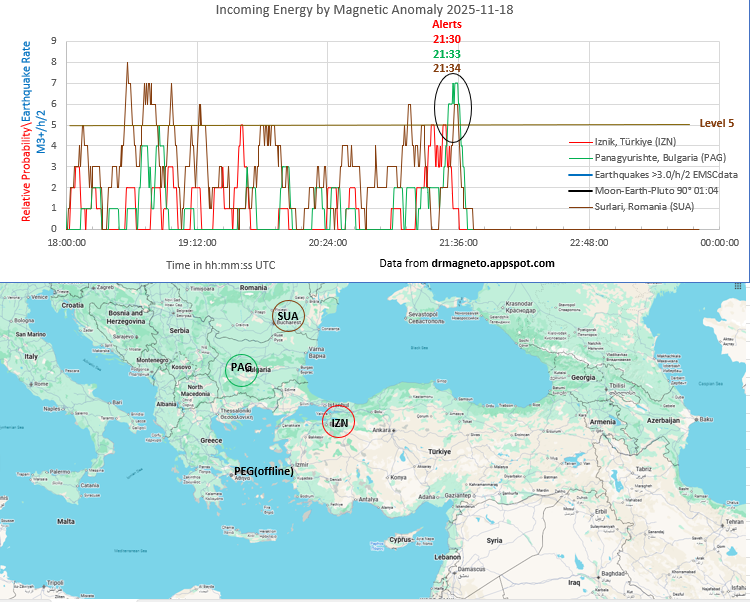Image resolution: width=750 pixels, height=602 pixels.
Task: Click the green 21:33 alert time
Action: point(447,54)
